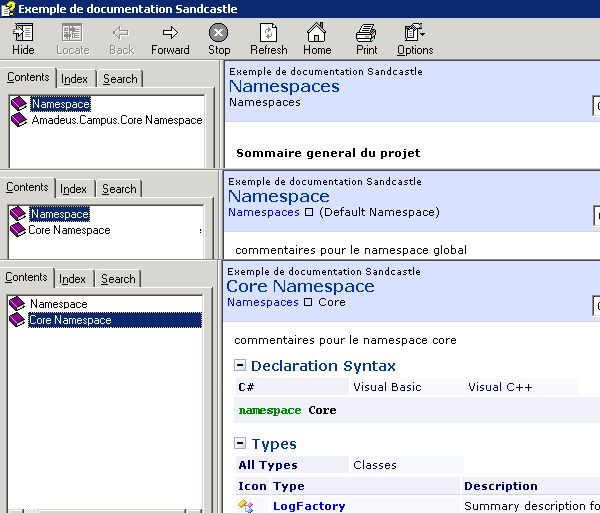Click the help window title bar icon

[8, 9]
